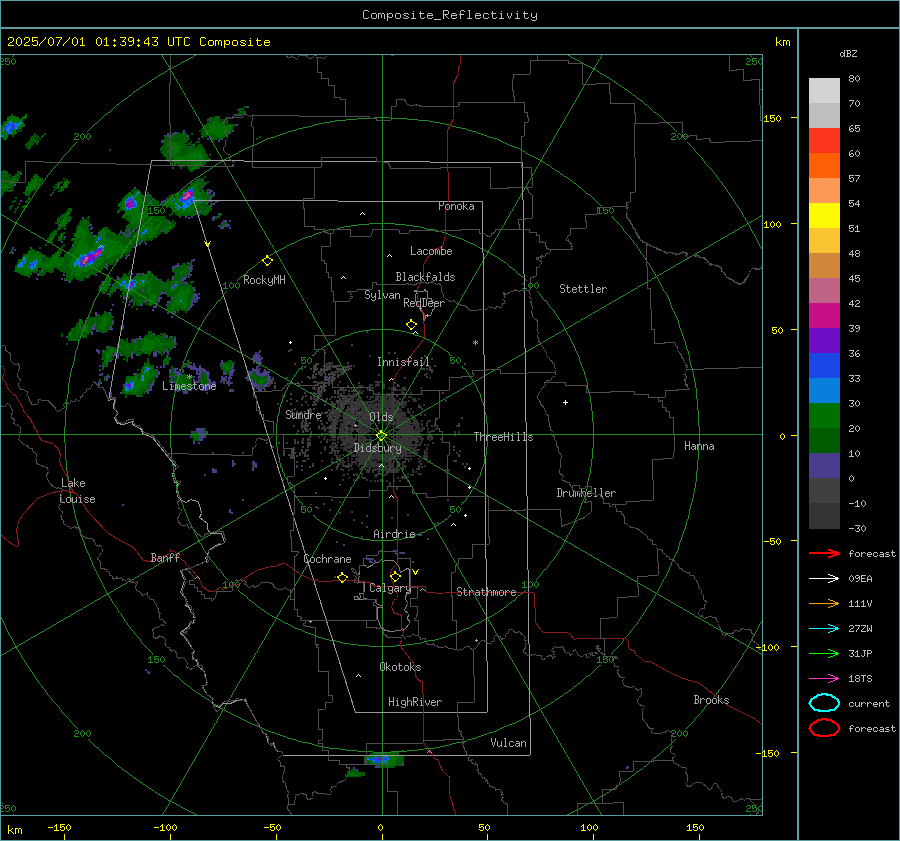Click the Calgary city label
Image resolution: width=900 pixels, height=841 pixels.
(390, 588)
